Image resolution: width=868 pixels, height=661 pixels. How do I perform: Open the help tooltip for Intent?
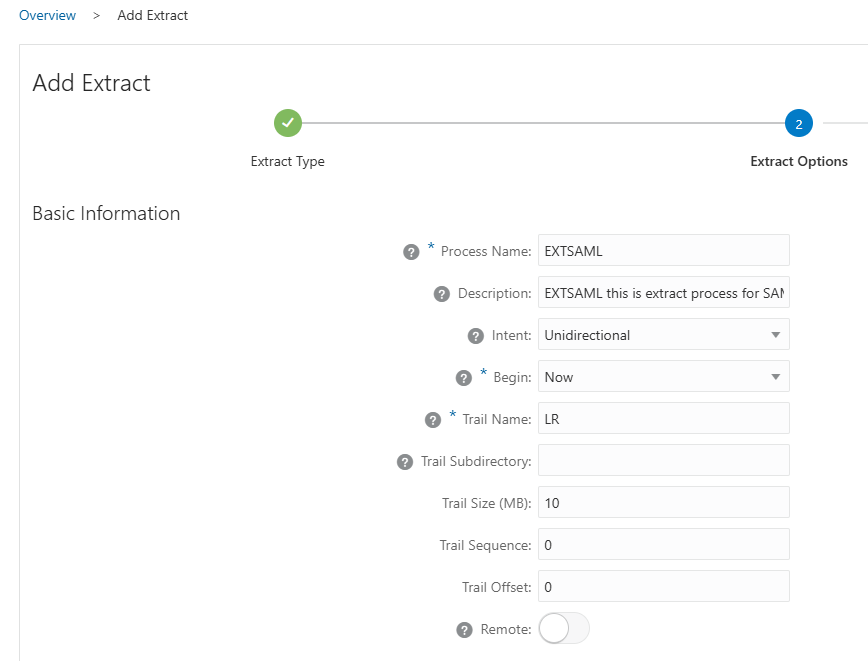(x=476, y=336)
